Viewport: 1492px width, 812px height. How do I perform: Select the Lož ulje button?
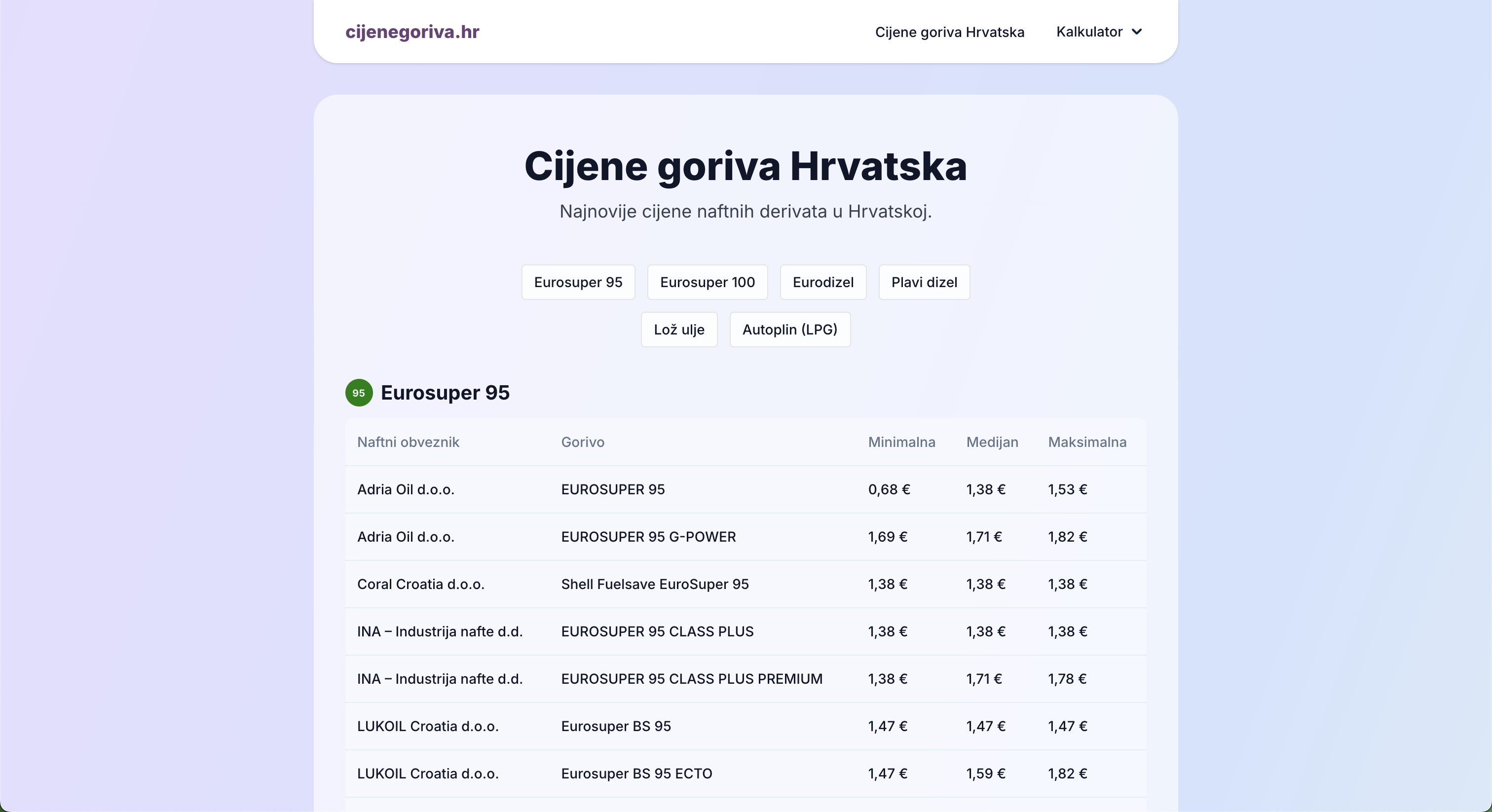679,330
